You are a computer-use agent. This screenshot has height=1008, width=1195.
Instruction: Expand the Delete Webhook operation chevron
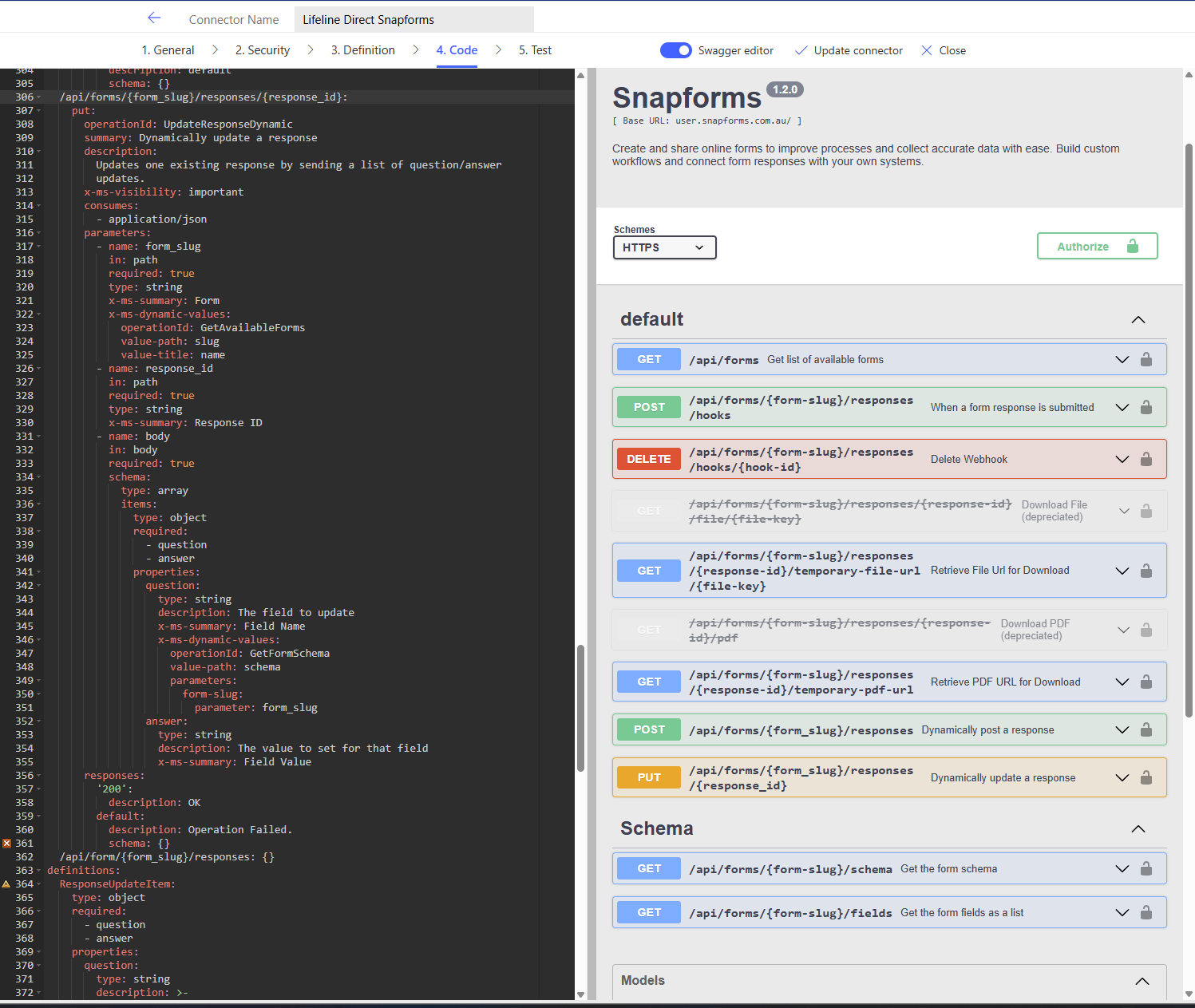[1122, 459]
